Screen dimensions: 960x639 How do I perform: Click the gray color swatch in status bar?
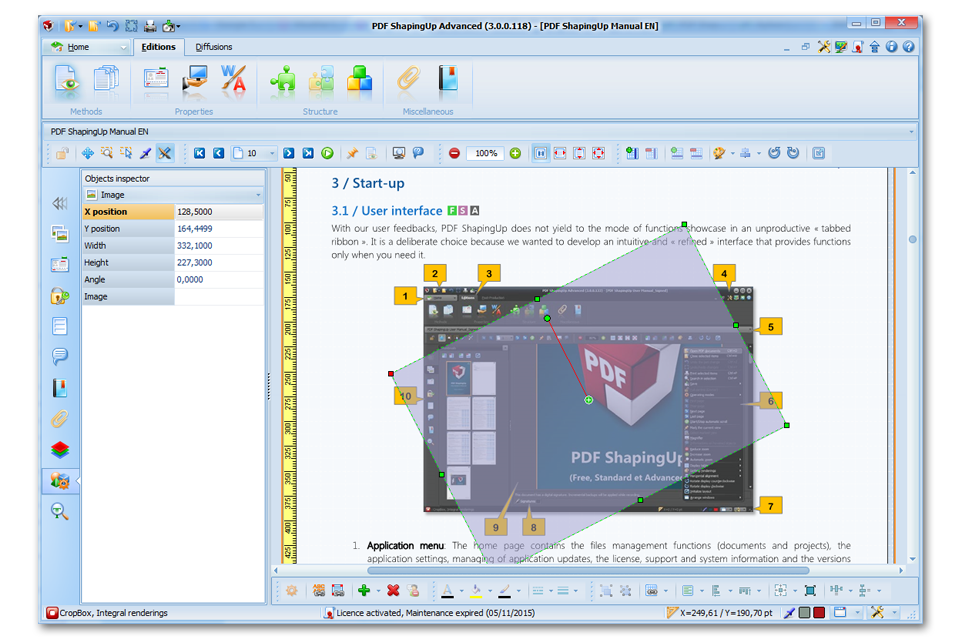point(805,613)
